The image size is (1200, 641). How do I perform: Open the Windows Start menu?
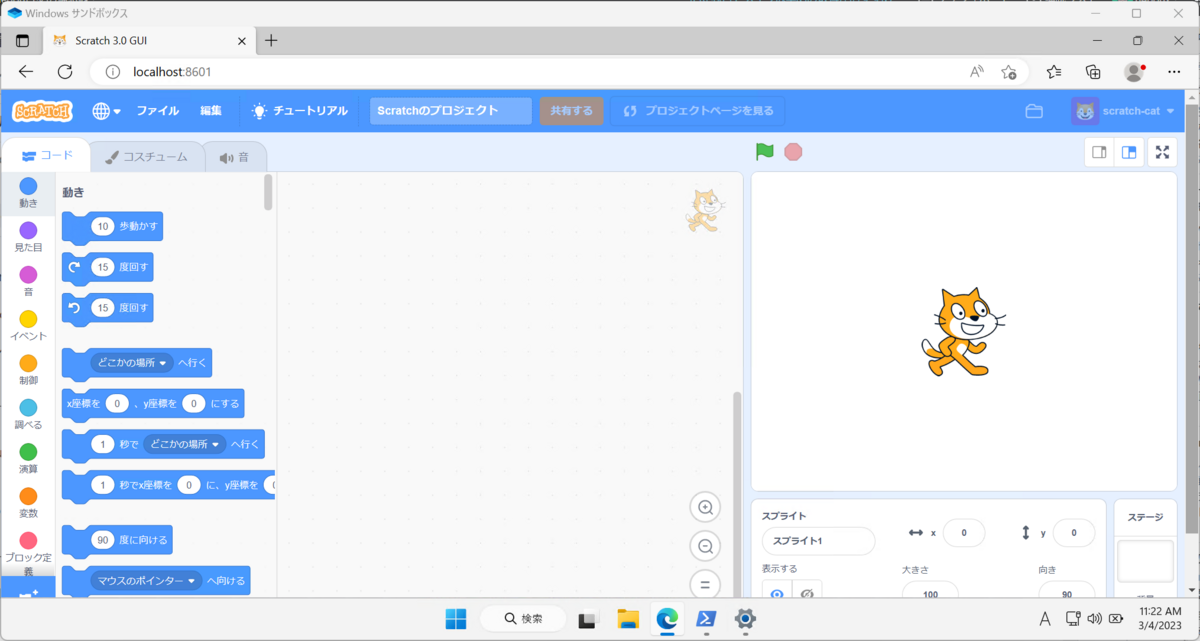456,619
